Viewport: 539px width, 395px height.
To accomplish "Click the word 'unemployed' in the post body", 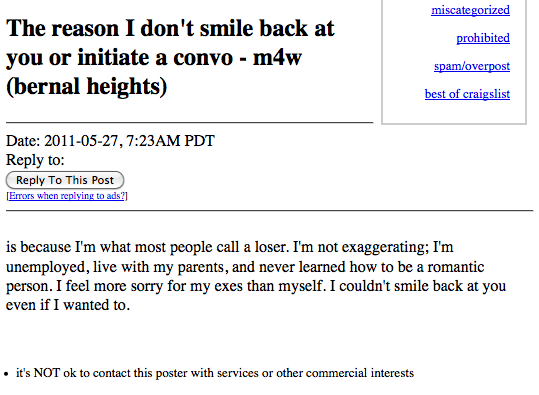I will [46, 267].
